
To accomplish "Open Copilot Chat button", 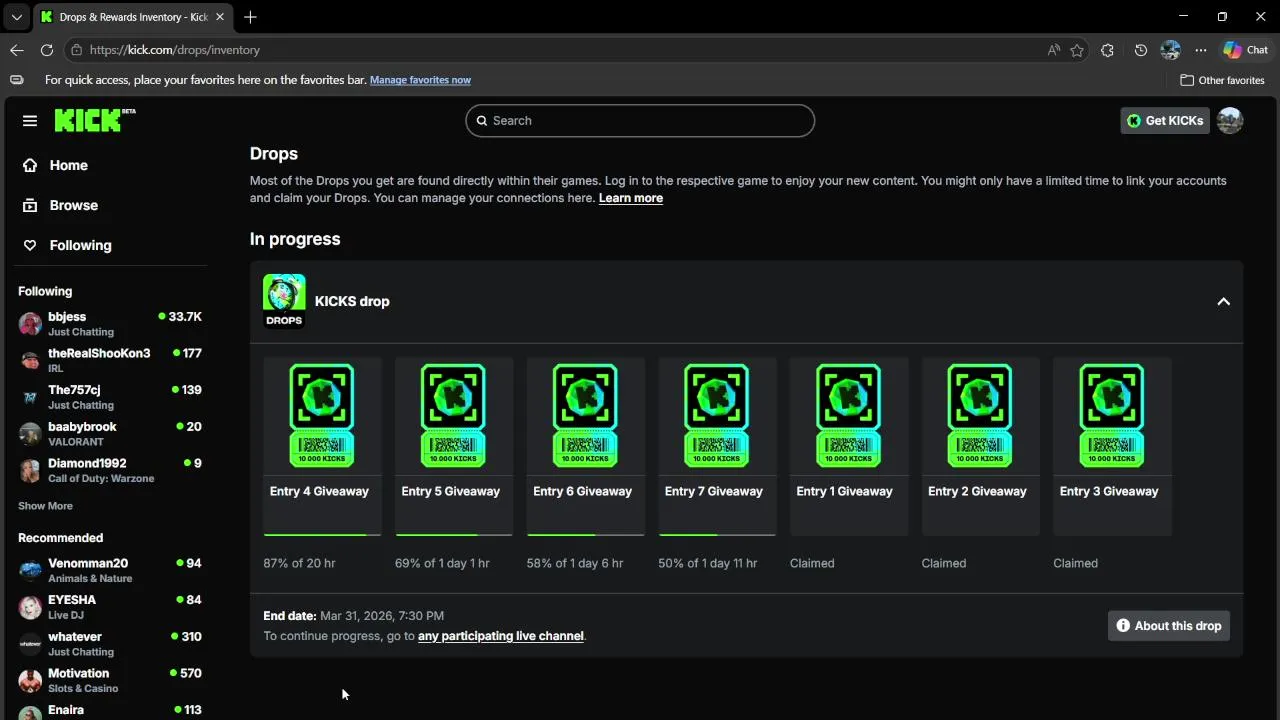I will coord(1246,50).
